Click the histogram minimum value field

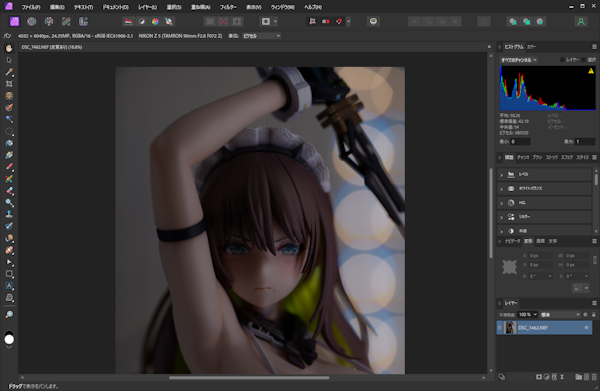click(520, 142)
